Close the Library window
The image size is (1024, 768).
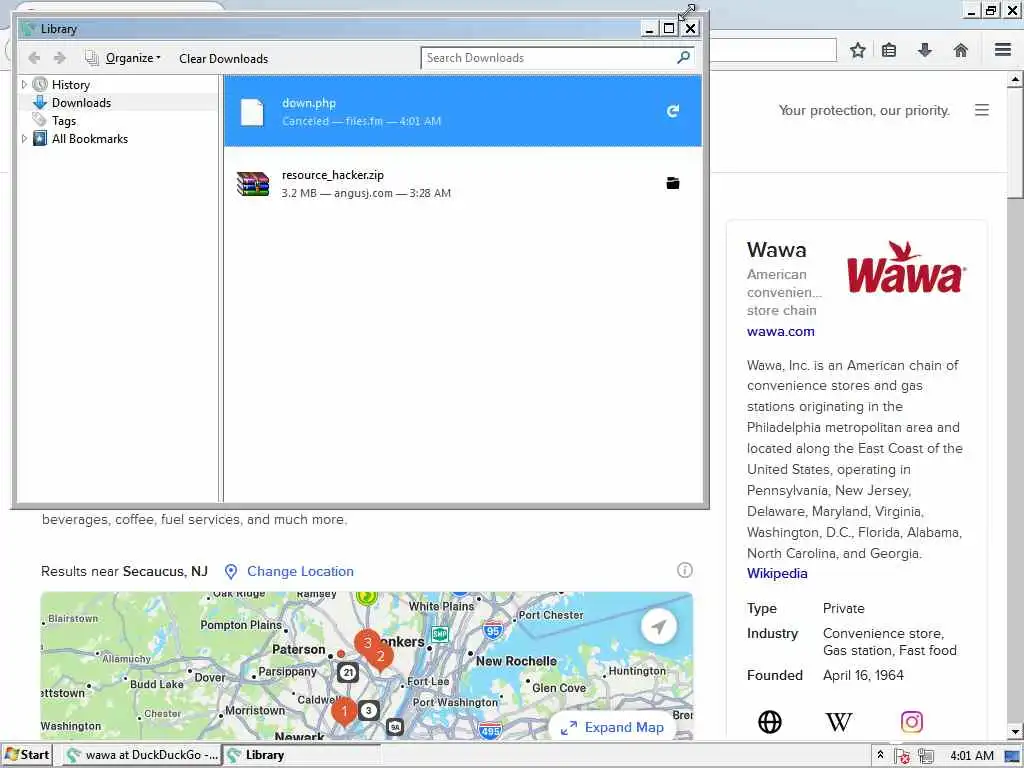point(690,28)
